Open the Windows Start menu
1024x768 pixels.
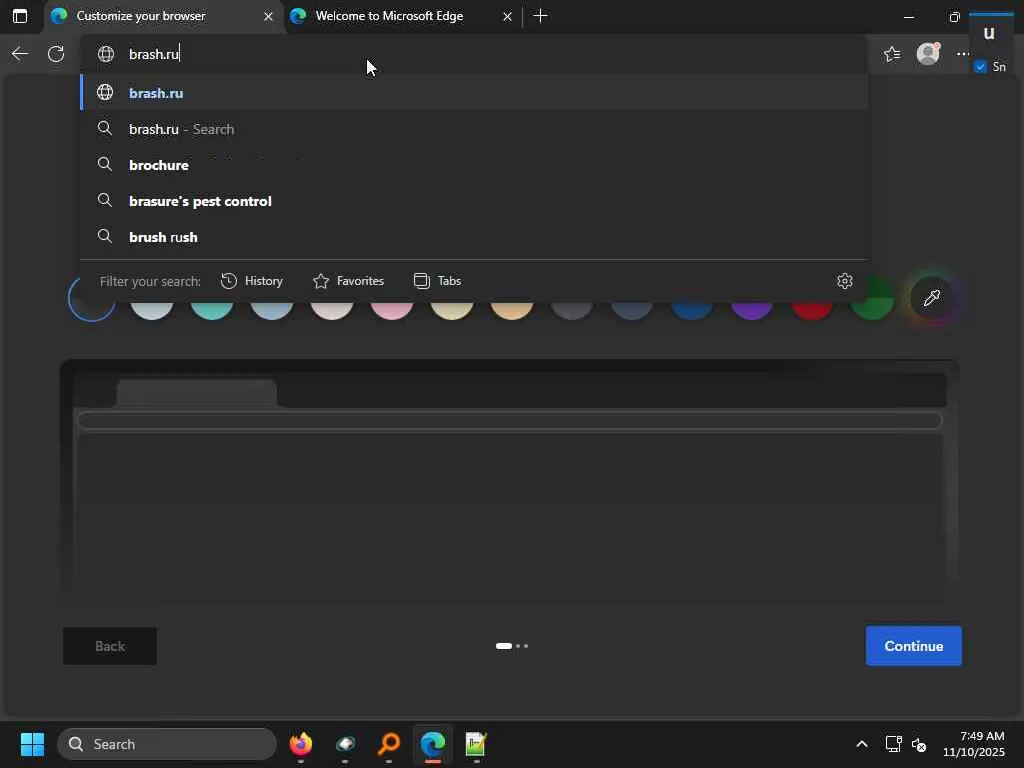click(32, 744)
